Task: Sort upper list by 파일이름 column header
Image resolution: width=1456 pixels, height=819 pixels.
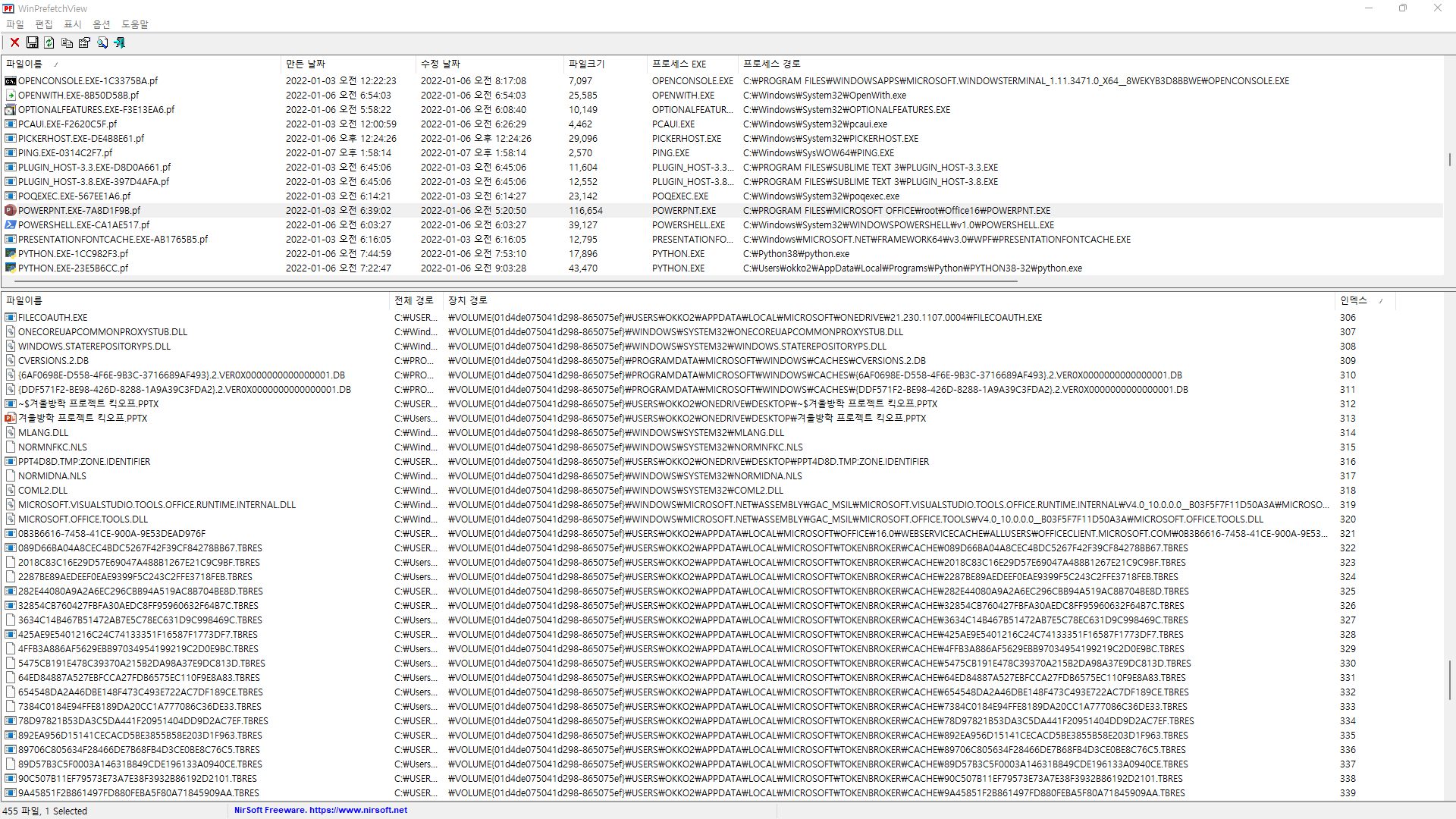Action: [24, 64]
